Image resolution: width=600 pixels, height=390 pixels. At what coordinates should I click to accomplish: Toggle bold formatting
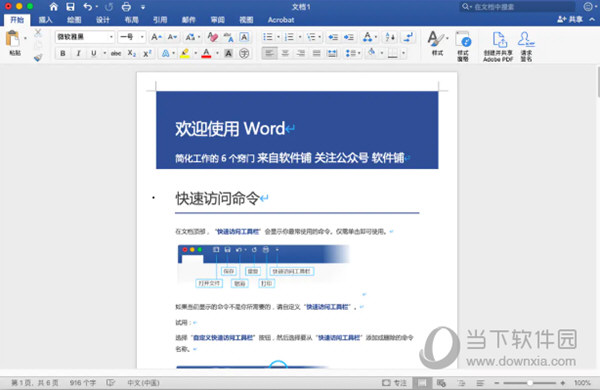[x=63, y=53]
